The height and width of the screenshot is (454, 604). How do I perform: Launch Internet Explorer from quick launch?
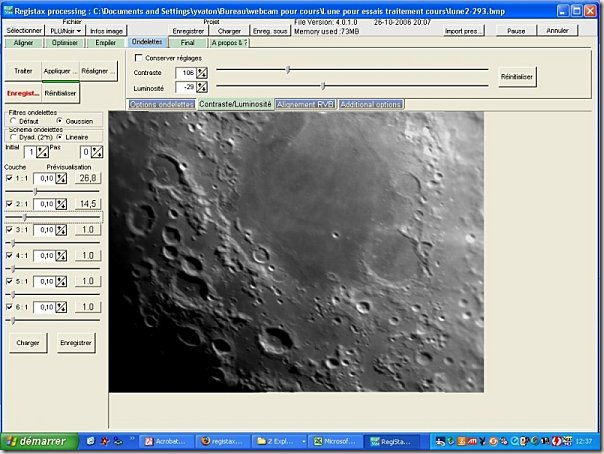[91, 441]
